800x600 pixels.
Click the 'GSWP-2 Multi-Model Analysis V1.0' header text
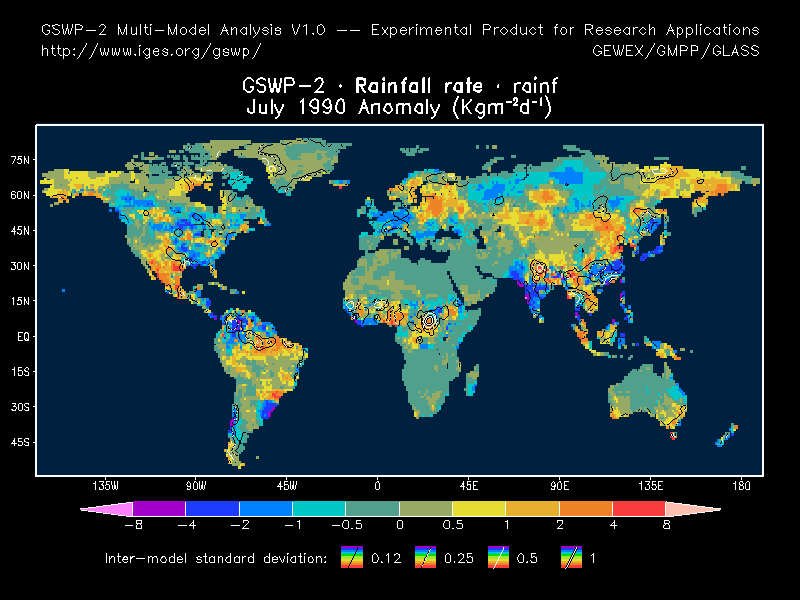pos(183,30)
